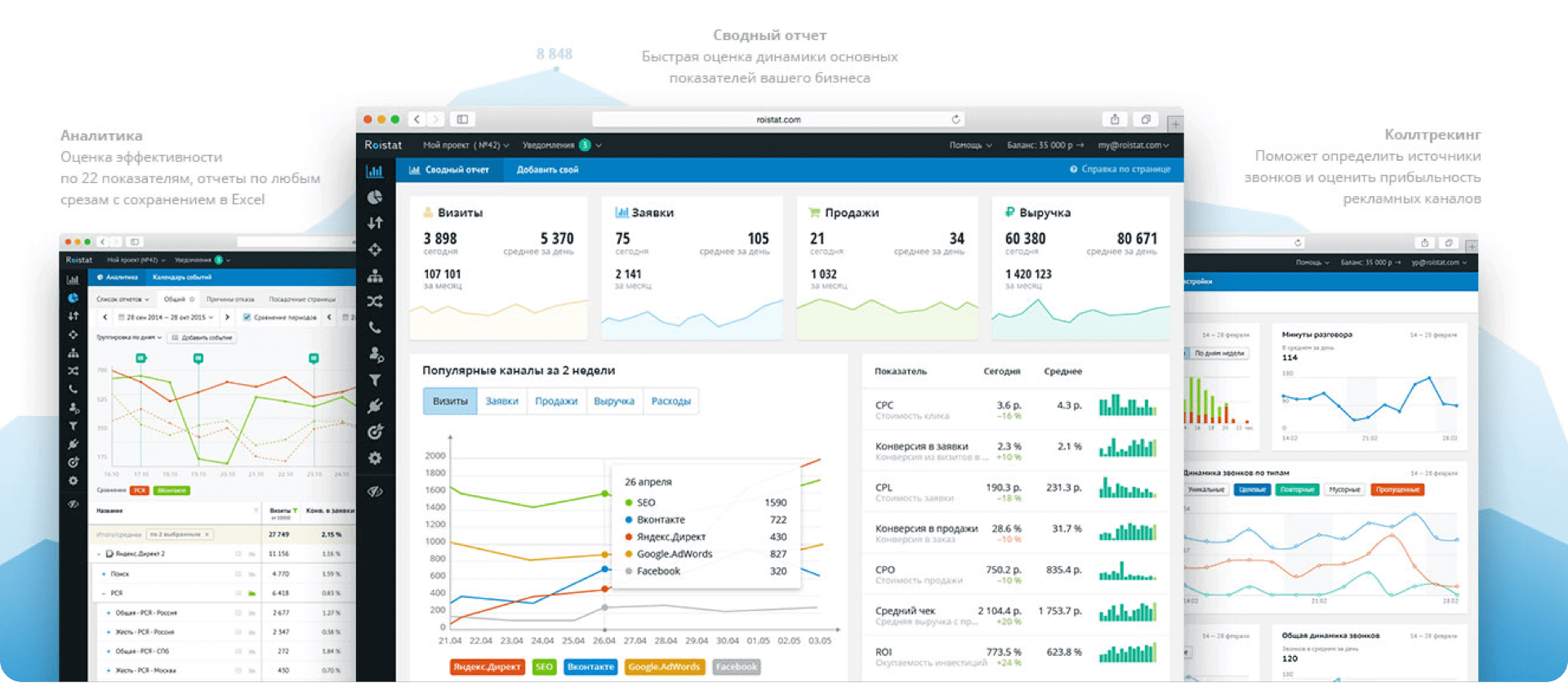Click the funnel icon in left window sidebar
The height and width of the screenshot is (683, 1568).
tap(73, 426)
